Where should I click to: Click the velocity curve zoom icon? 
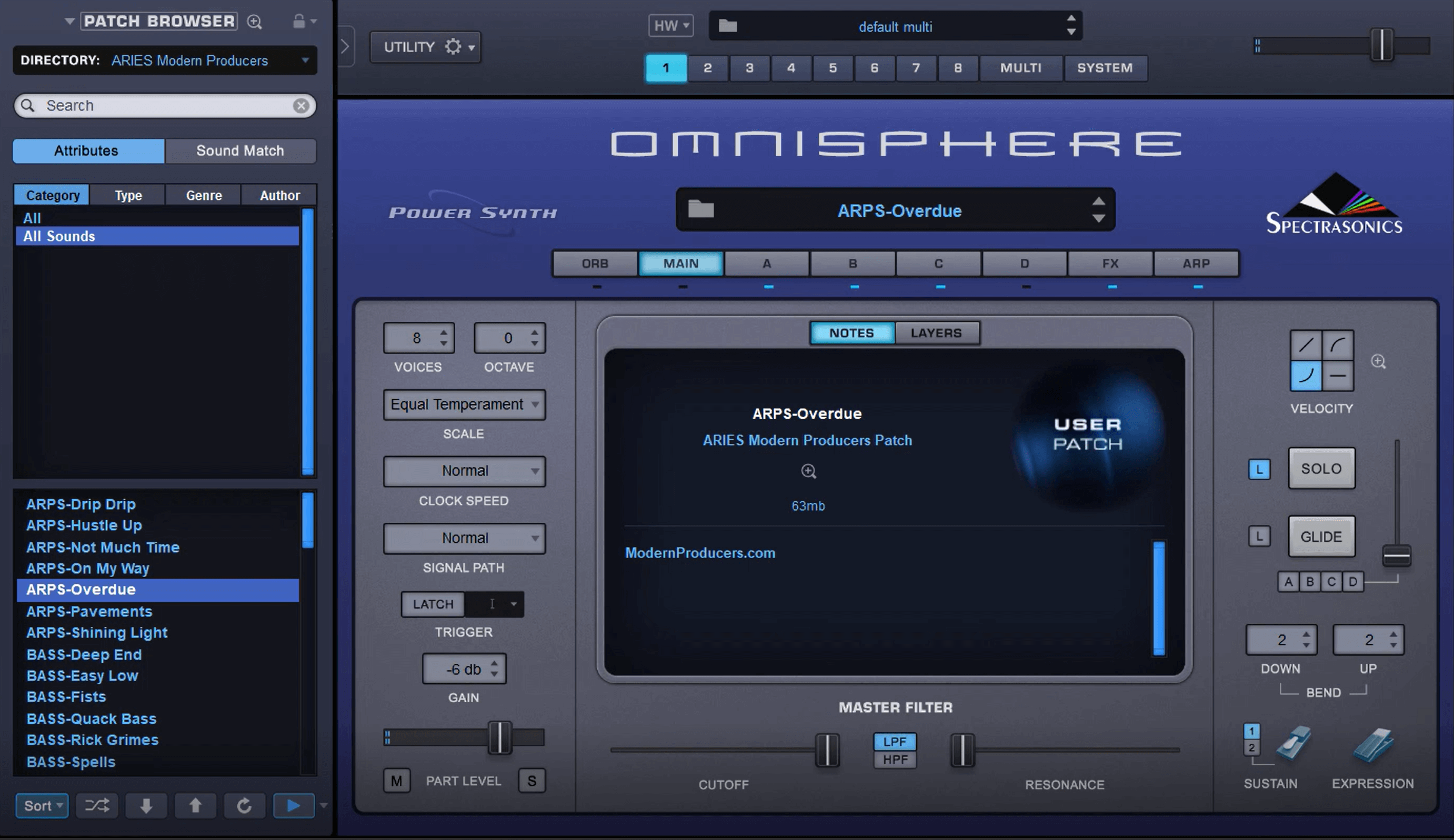click(1378, 361)
